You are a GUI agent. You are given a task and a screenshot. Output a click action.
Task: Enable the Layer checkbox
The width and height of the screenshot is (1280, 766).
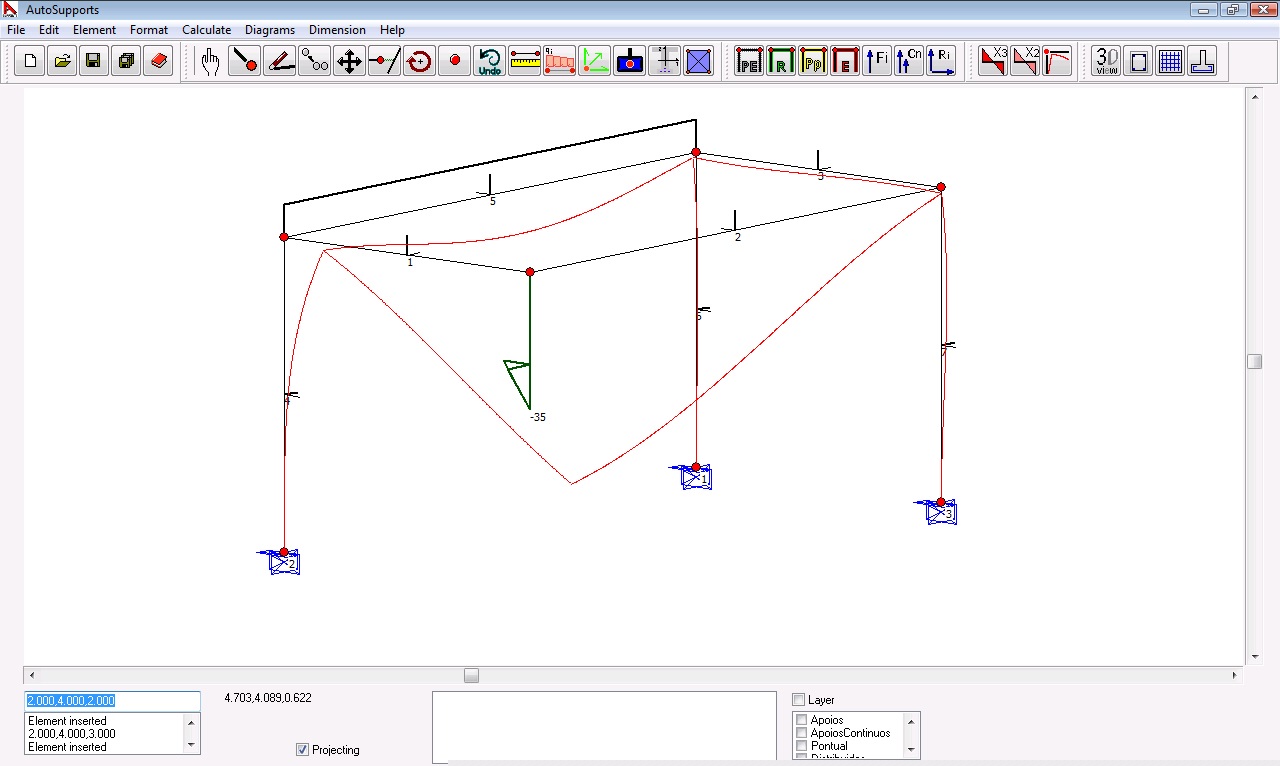point(798,700)
